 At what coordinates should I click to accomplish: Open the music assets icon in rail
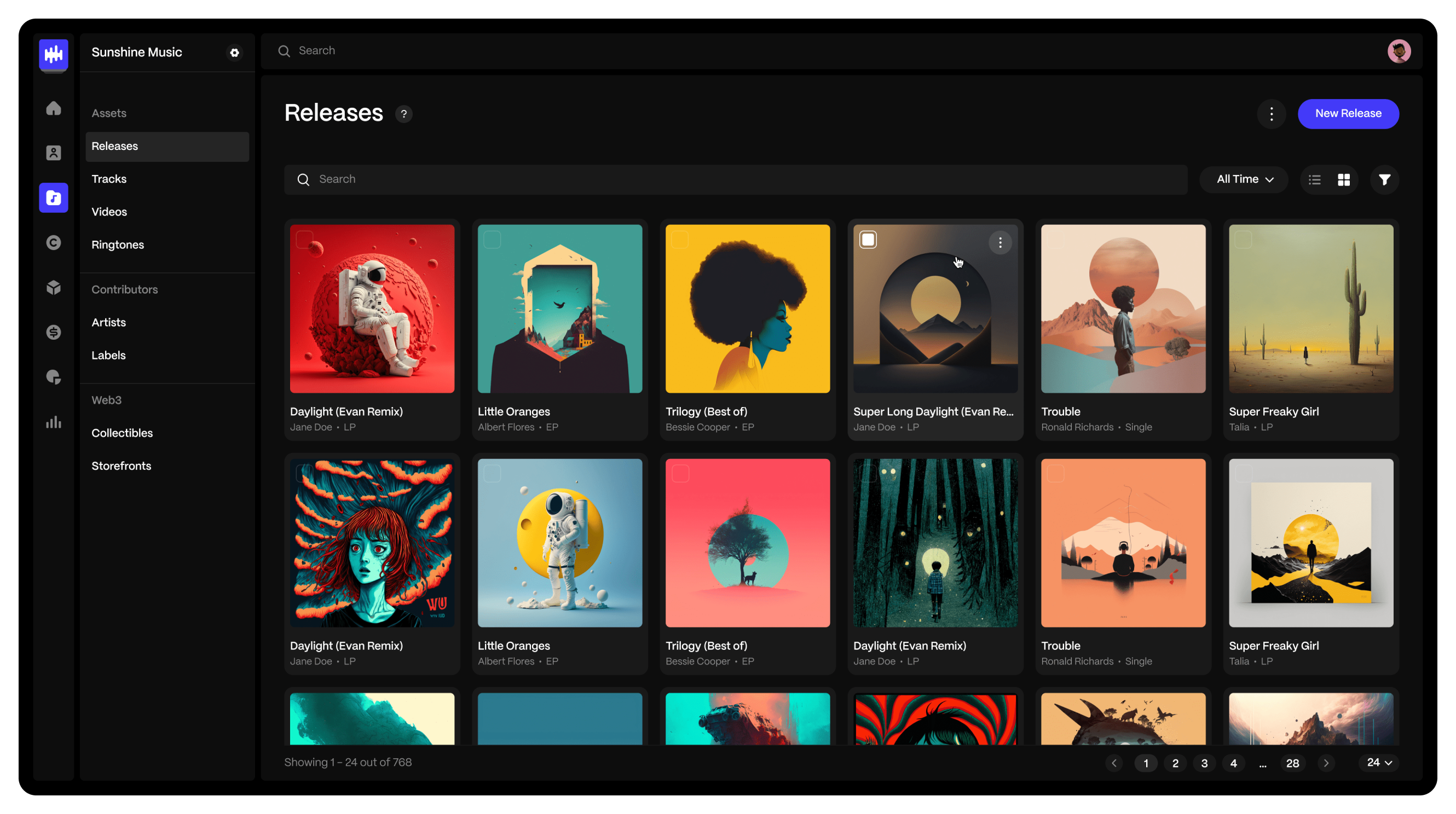point(54,197)
